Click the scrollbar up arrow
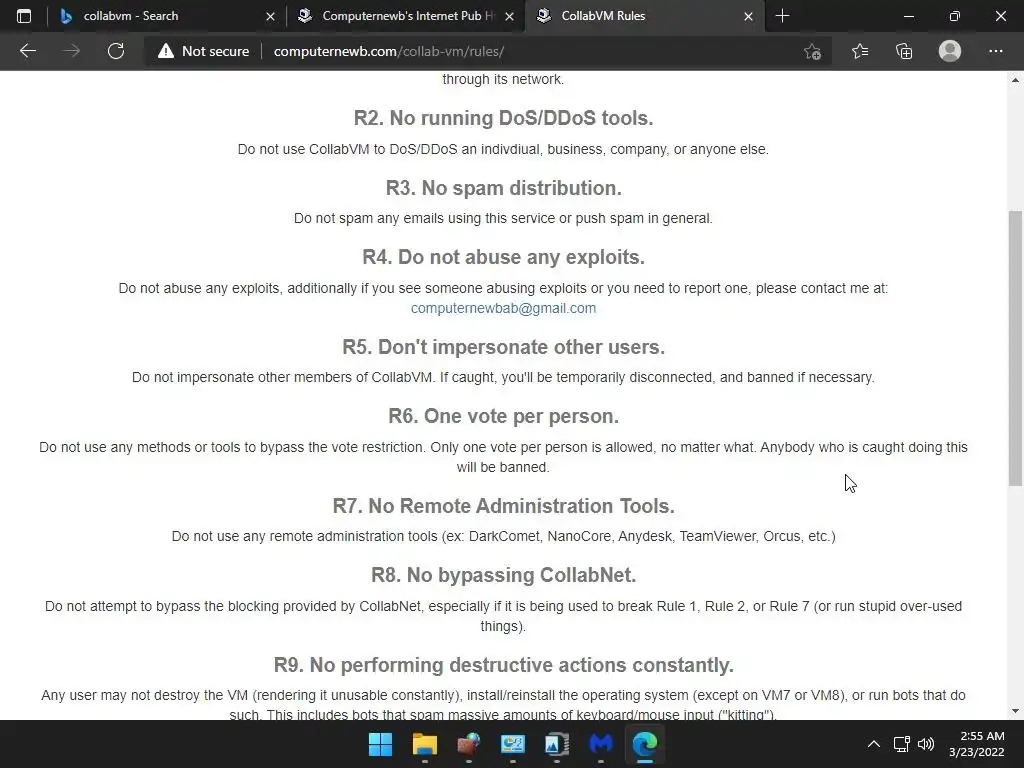 point(1015,80)
